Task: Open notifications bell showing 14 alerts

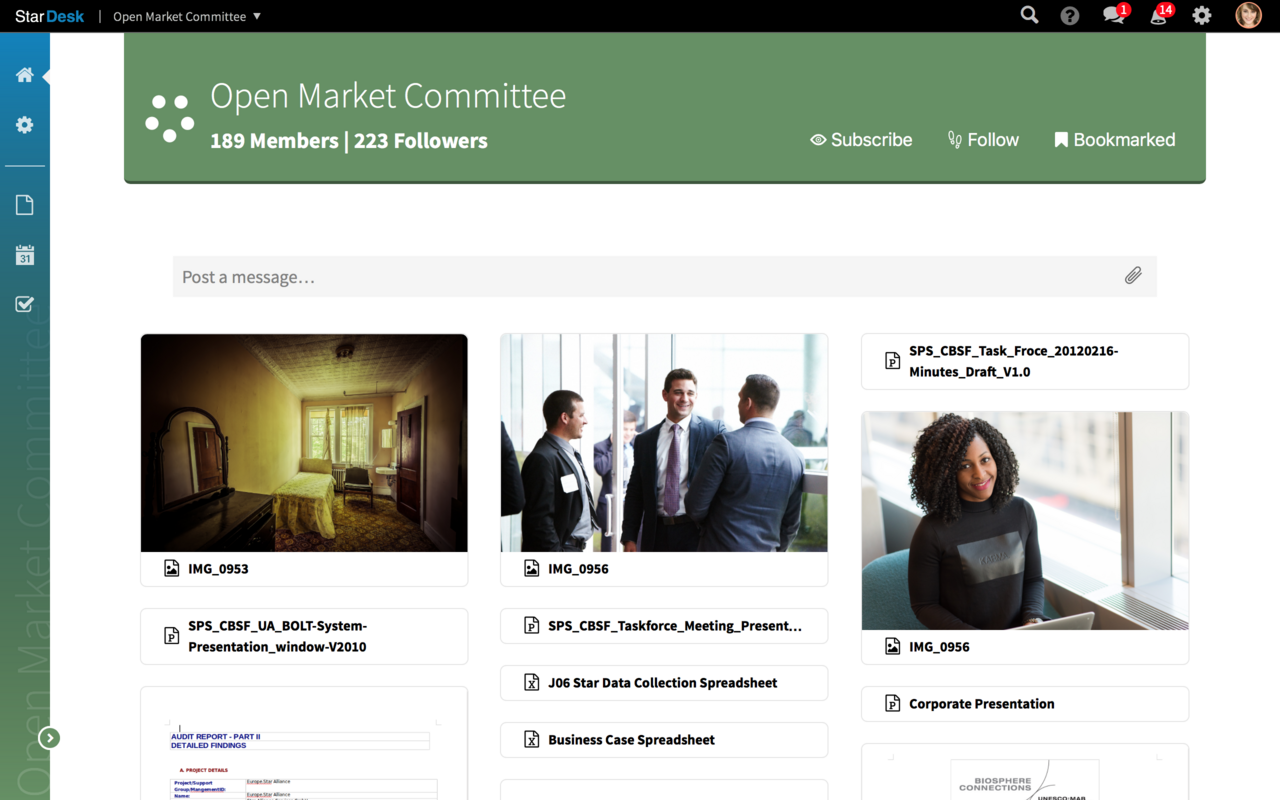Action: click(x=1159, y=16)
